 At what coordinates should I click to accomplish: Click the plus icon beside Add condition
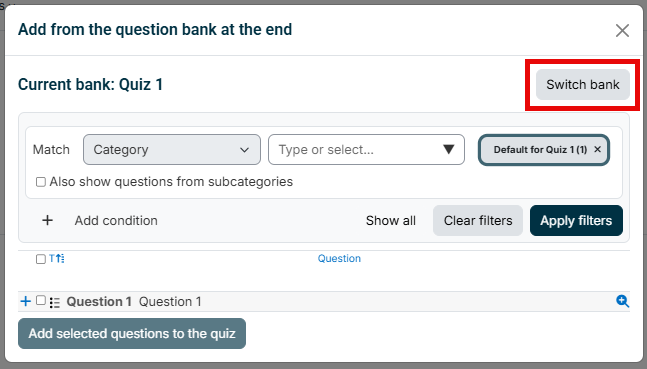pos(47,220)
